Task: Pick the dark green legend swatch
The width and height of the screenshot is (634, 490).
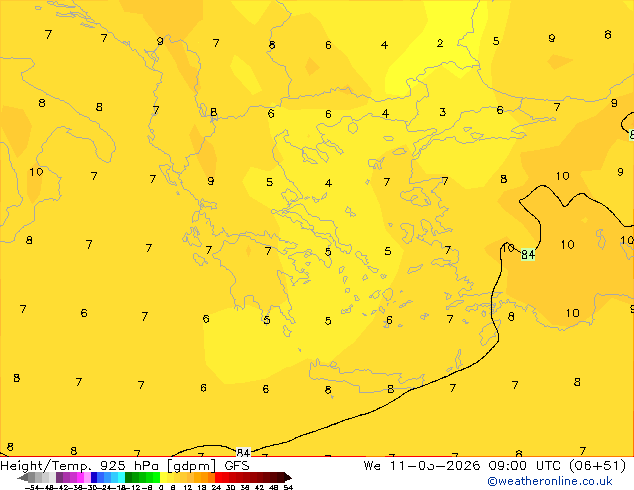Action: pyautogui.click(x=128, y=477)
